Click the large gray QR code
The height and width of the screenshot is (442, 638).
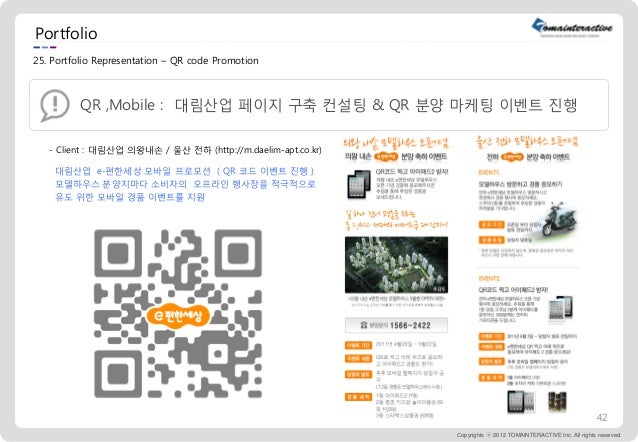click(x=178, y=313)
